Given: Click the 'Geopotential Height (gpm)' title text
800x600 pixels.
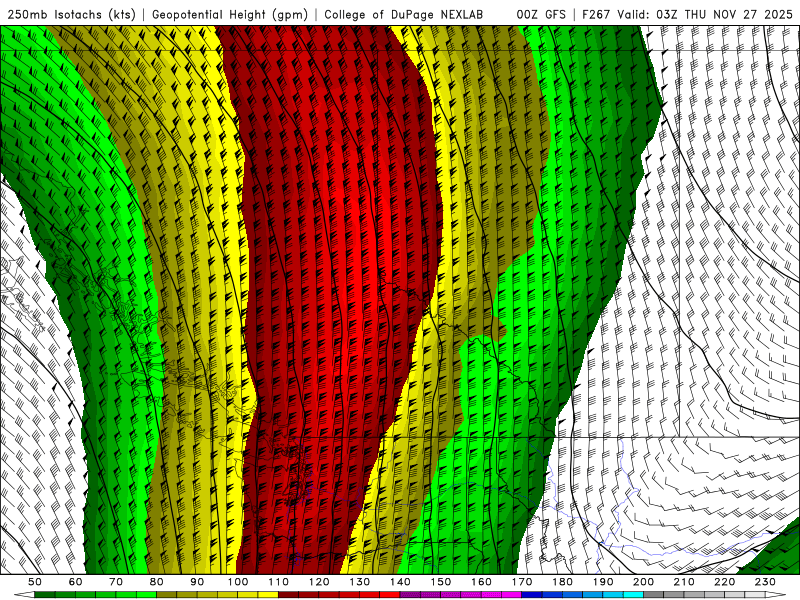Looking at the screenshot, I should (230, 14).
